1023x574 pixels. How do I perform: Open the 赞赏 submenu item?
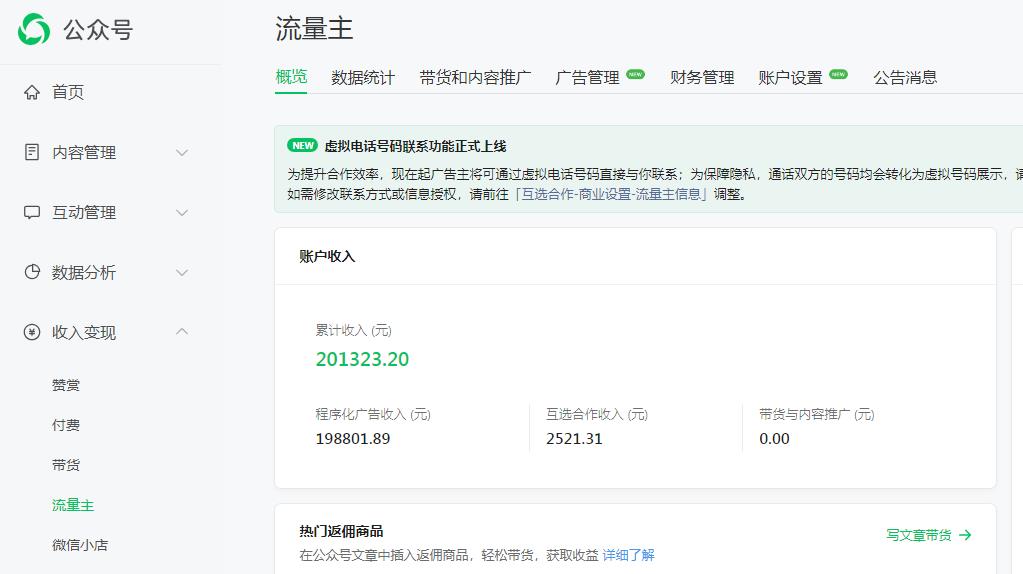click(66, 385)
